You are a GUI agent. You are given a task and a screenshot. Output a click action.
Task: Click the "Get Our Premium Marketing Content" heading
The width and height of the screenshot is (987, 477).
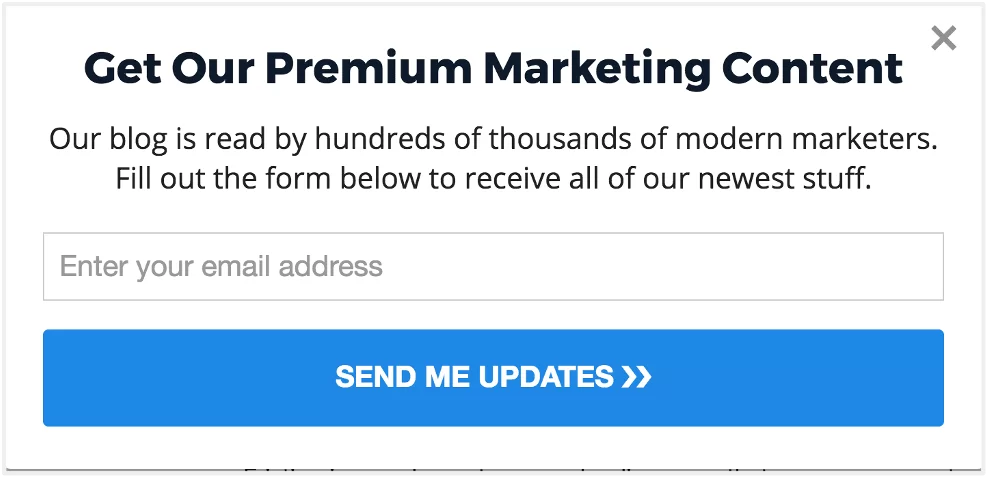point(493,68)
